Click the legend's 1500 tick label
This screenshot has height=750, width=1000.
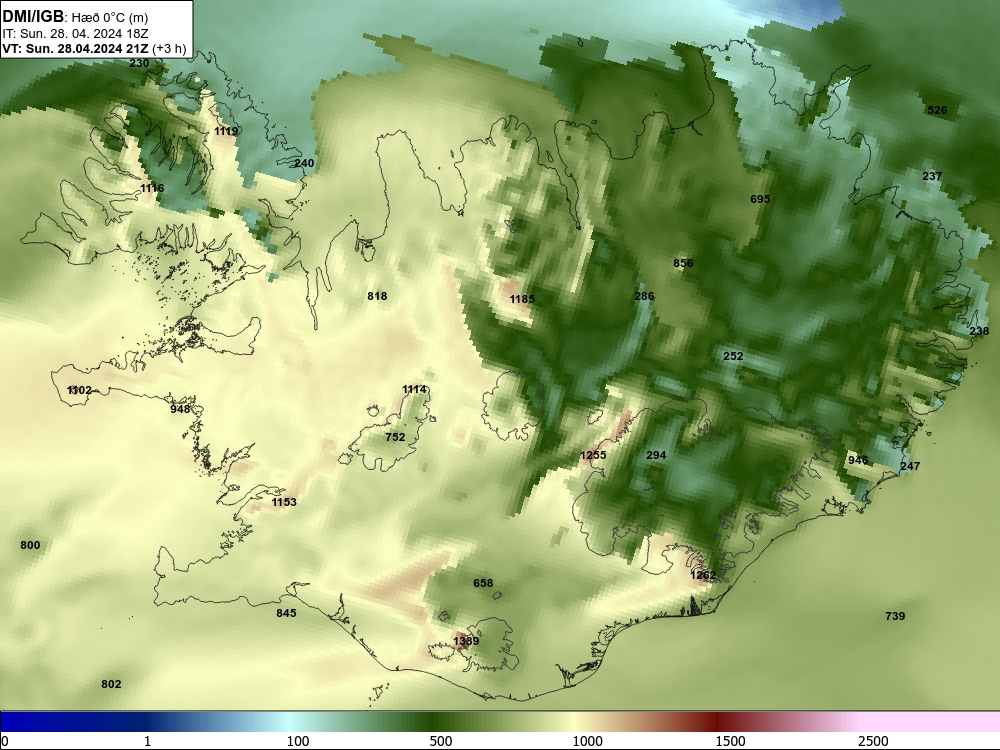[x=730, y=741]
